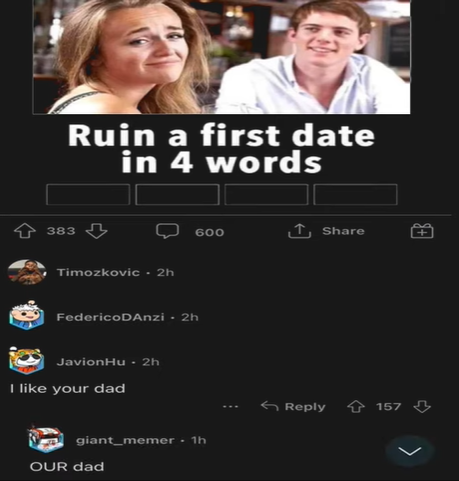Expand Timozkovic's collapsed comment
The height and width of the screenshot is (481, 459).
pos(229,273)
